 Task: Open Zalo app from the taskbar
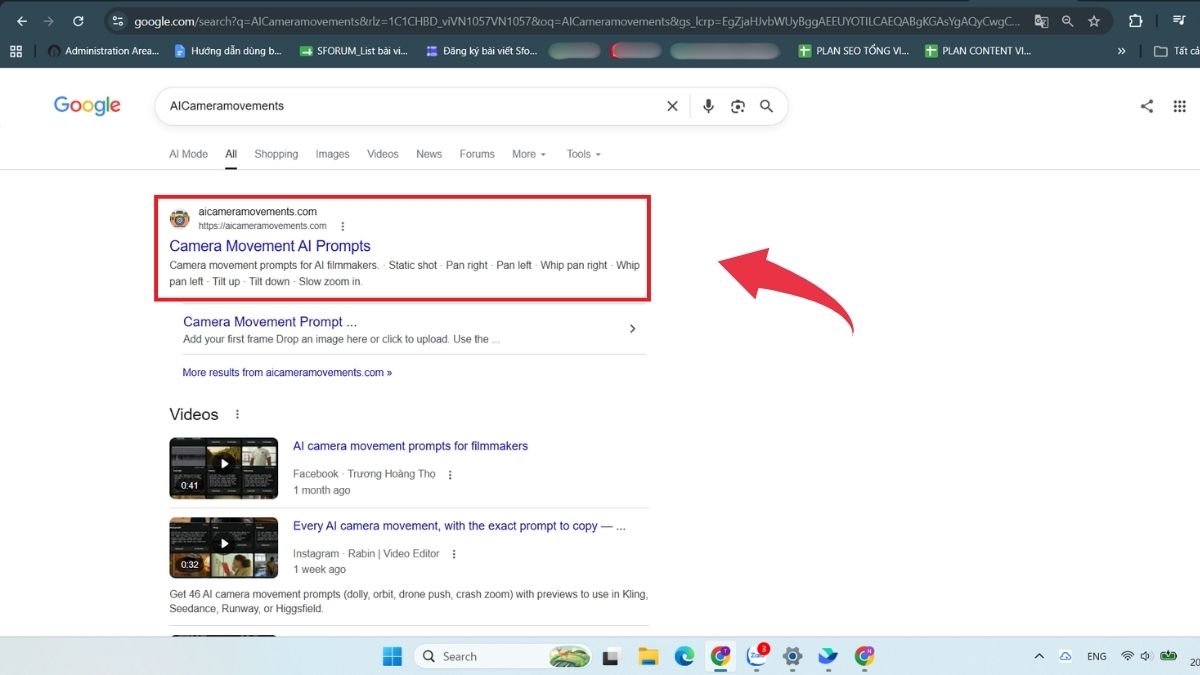click(x=757, y=656)
